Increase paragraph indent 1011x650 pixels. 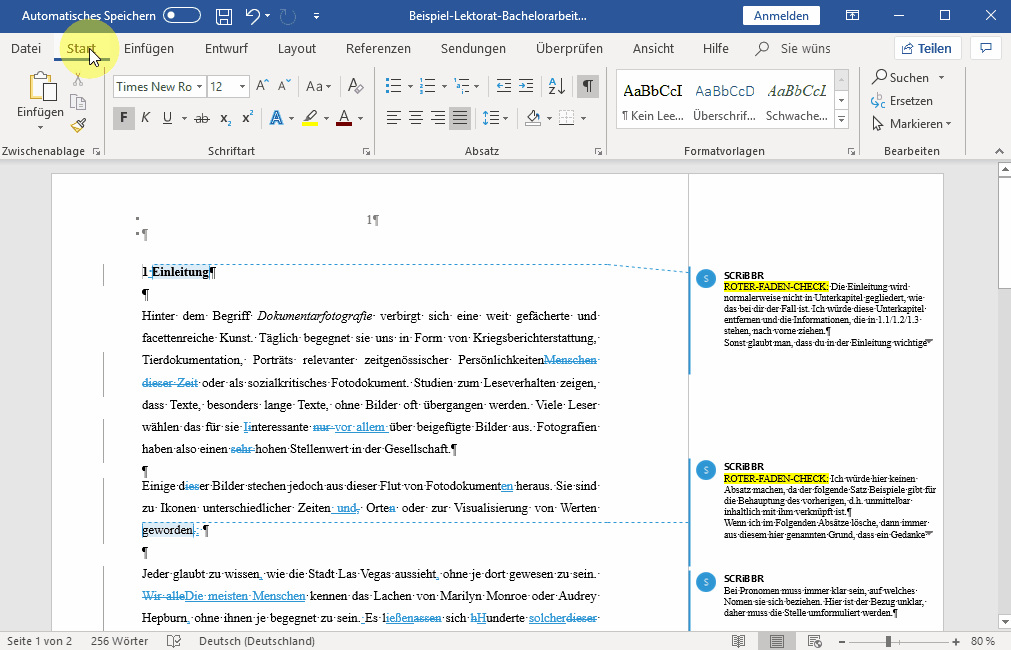[x=526, y=86]
